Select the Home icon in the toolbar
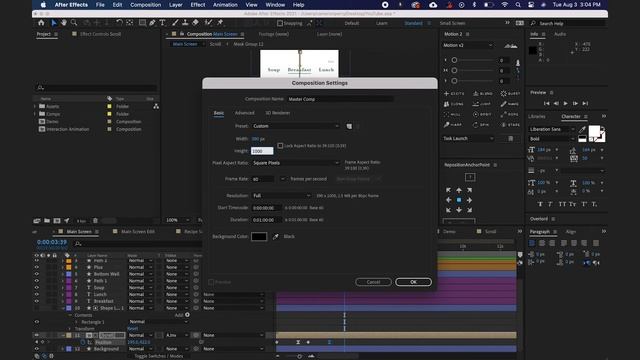Viewport: 640px width, 360px height. (x=41, y=23)
